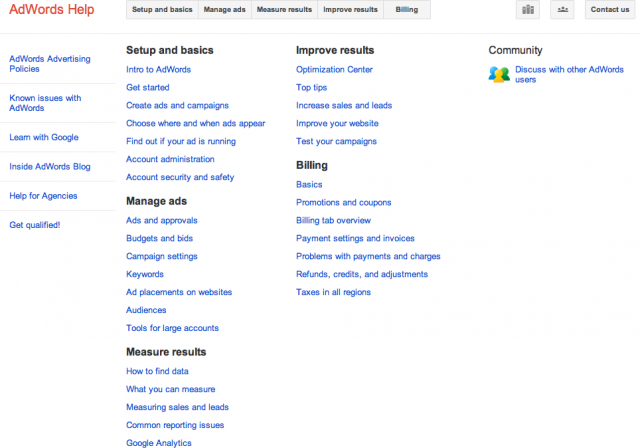Image resolution: width=640 pixels, height=448 pixels.
Task: Open Choose where and when ads appear
Action: click(196, 123)
